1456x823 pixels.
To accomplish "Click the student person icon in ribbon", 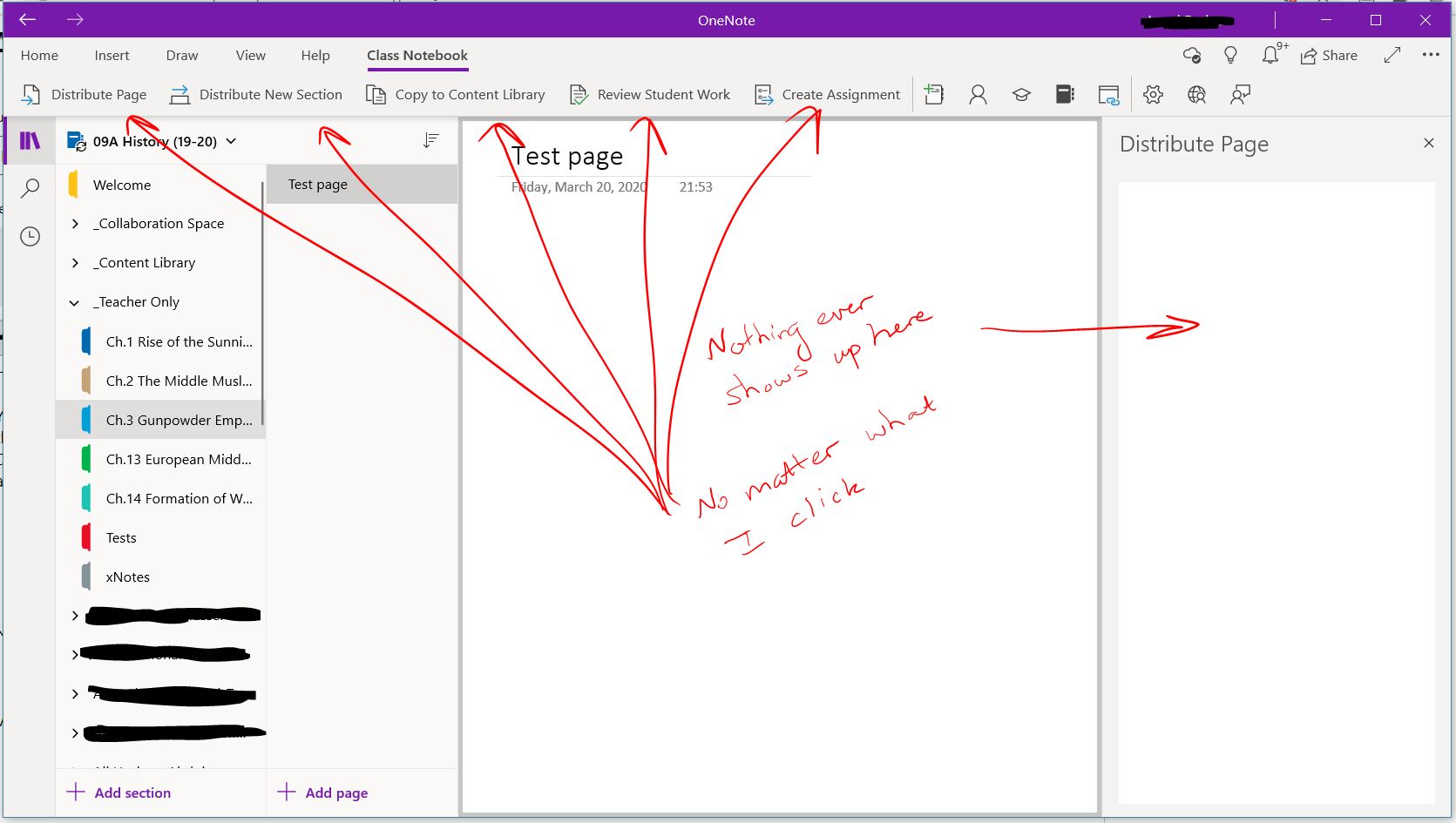I will point(978,94).
